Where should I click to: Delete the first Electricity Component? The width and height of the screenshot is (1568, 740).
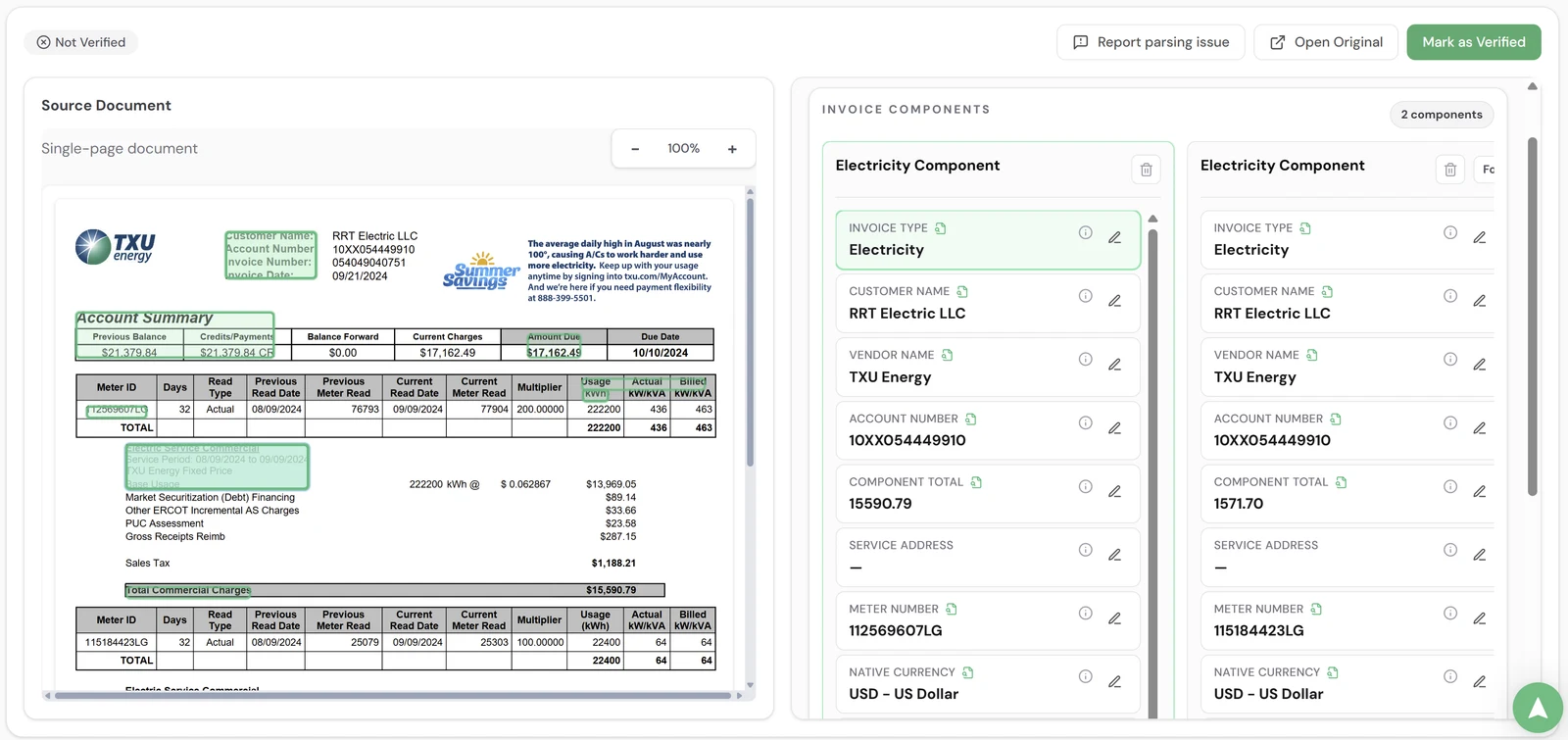point(1146,170)
